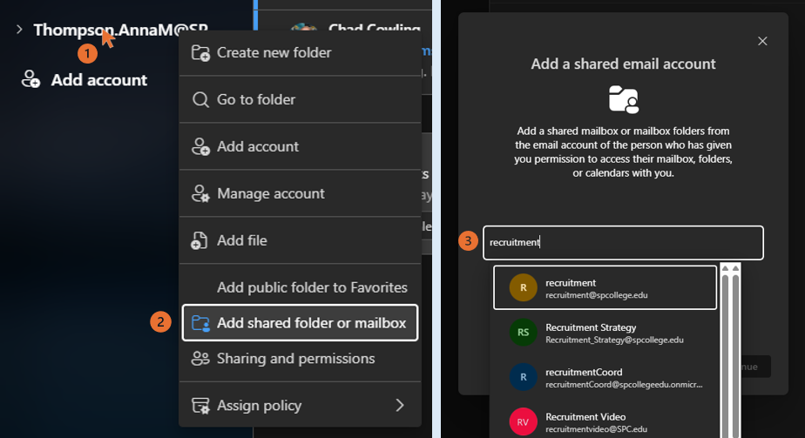The width and height of the screenshot is (805, 438).
Task: Select recruitment@spcollege.edu suggestion
Action: 605,288
